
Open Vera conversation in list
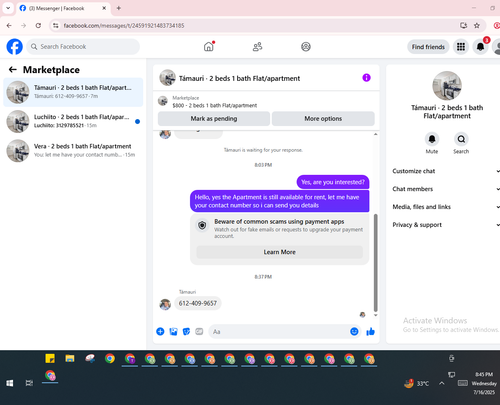click(73, 151)
